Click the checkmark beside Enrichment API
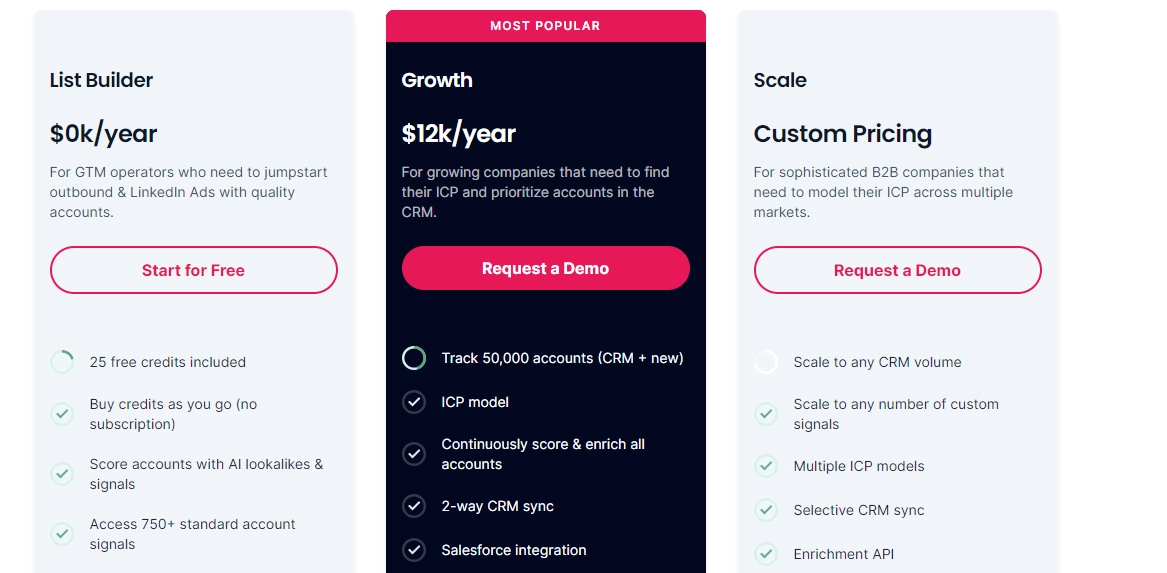 (x=766, y=554)
